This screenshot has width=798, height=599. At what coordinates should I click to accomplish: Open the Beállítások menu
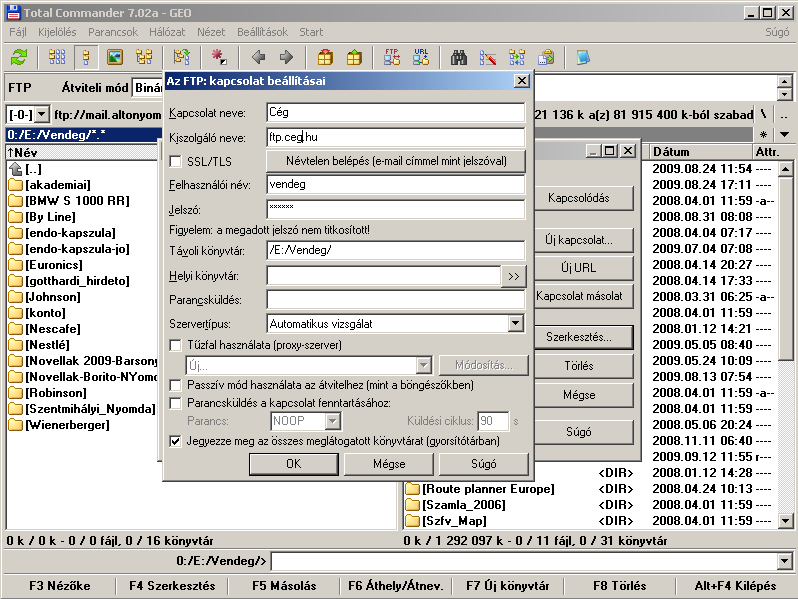(x=262, y=32)
